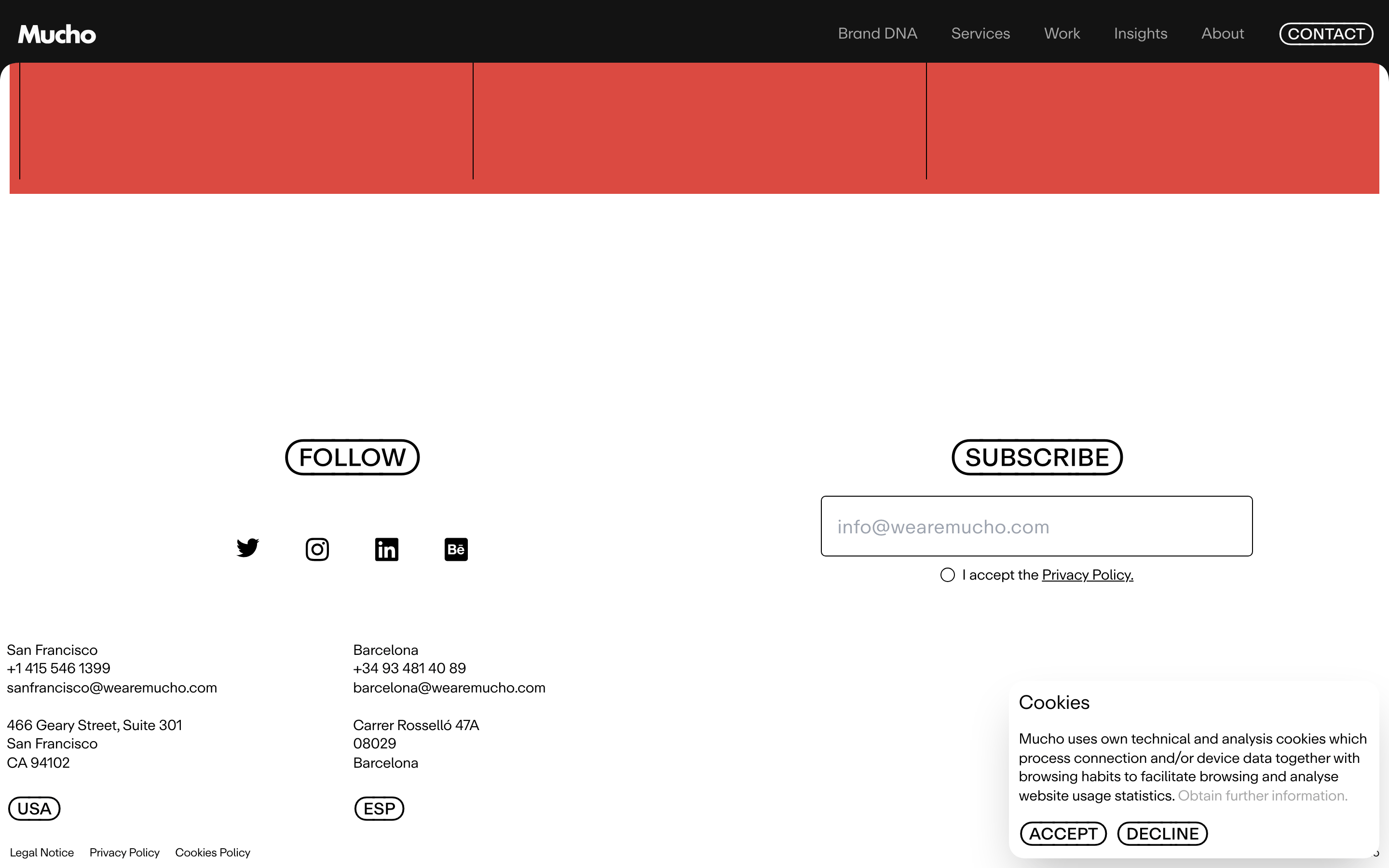Click Barcelona phone +34 93 481 40 89
The image size is (1389, 868).
[409, 668]
